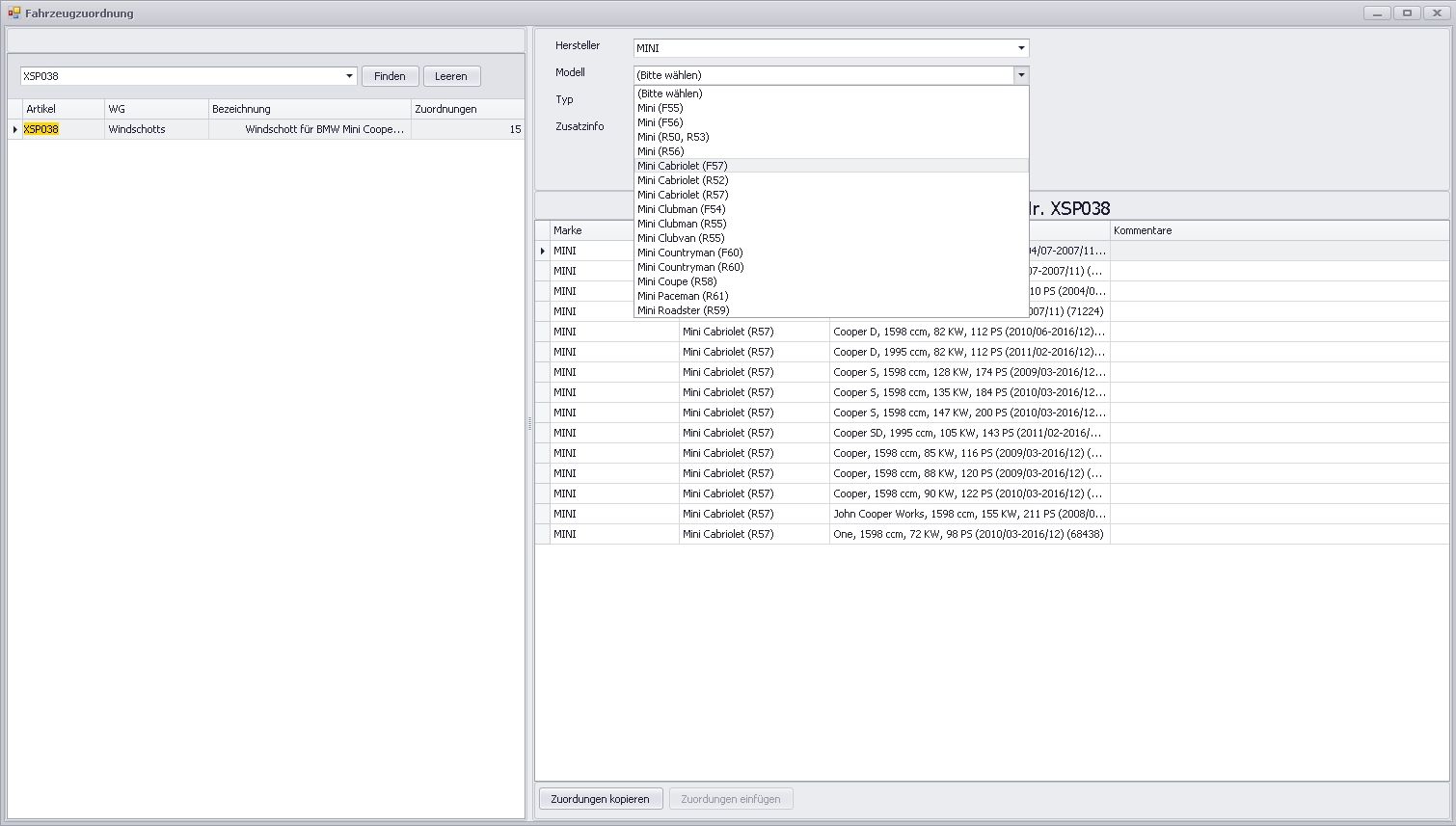Sort by the Zuordnungen column header
Viewport: 1456px width, 826px height.
tap(467, 109)
